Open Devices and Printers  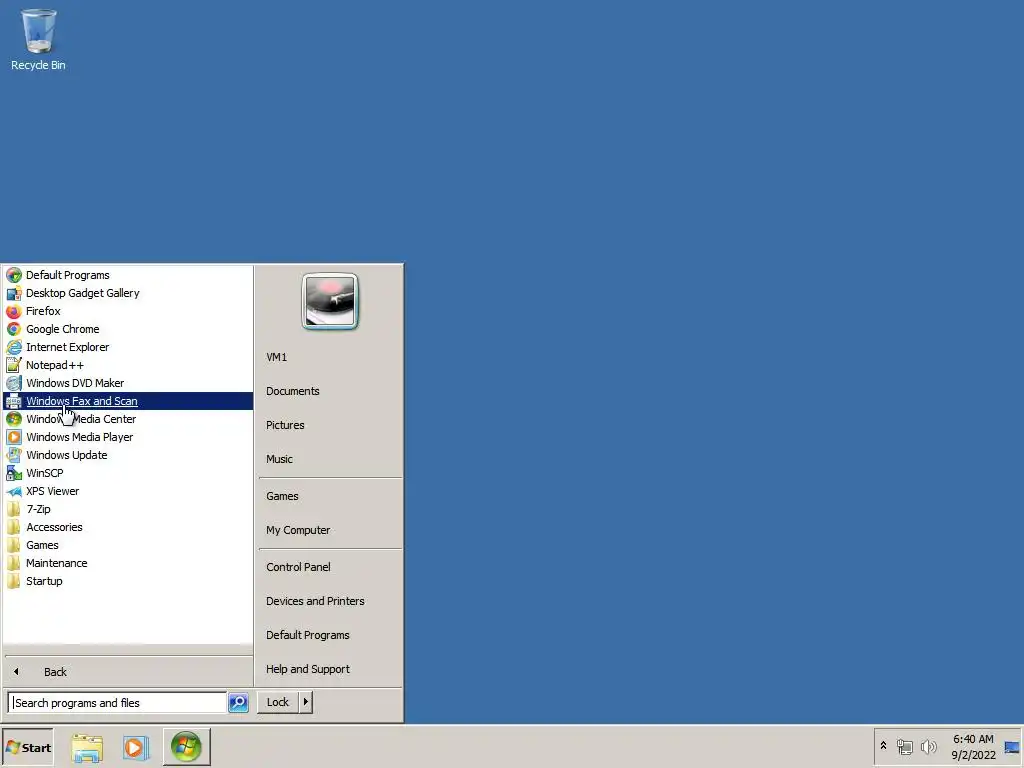(x=315, y=601)
